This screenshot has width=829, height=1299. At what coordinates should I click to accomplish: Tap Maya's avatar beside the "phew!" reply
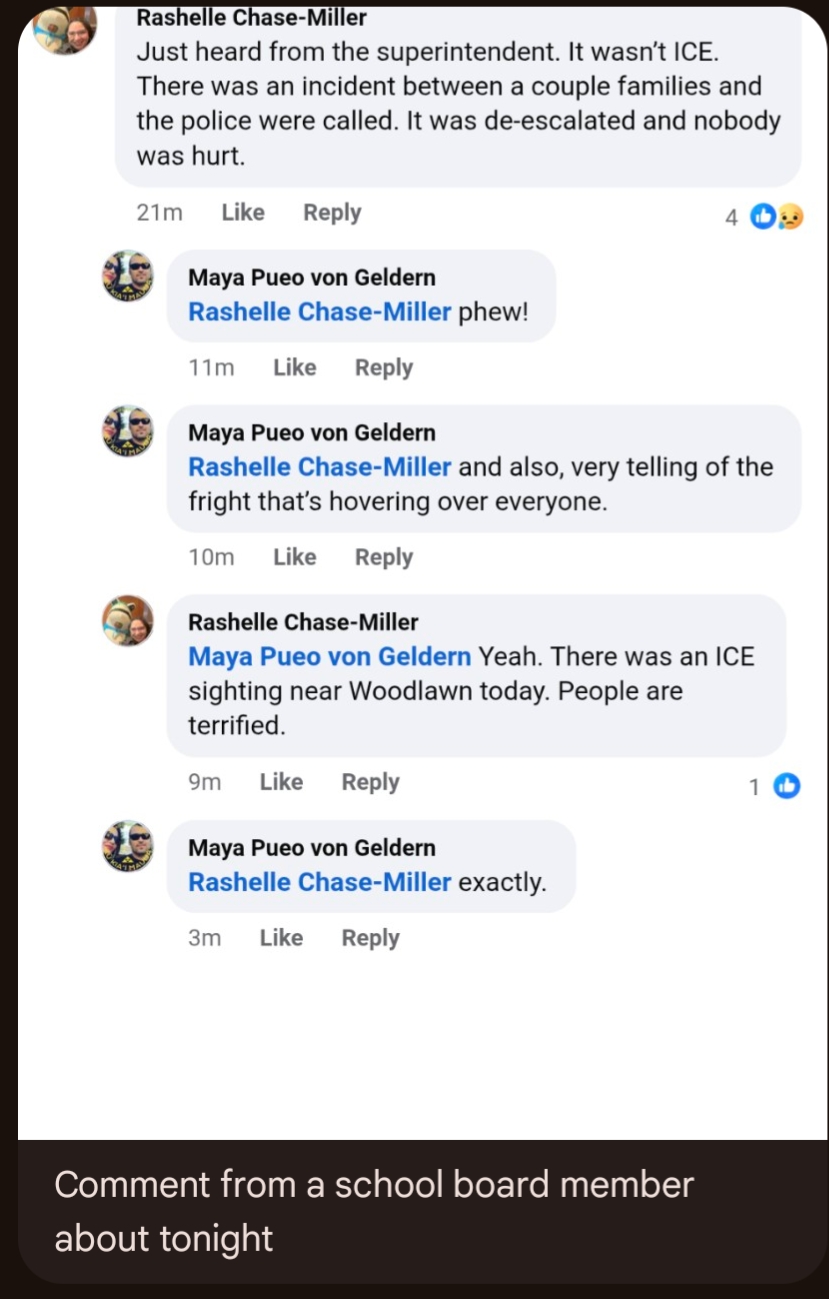point(128,275)
